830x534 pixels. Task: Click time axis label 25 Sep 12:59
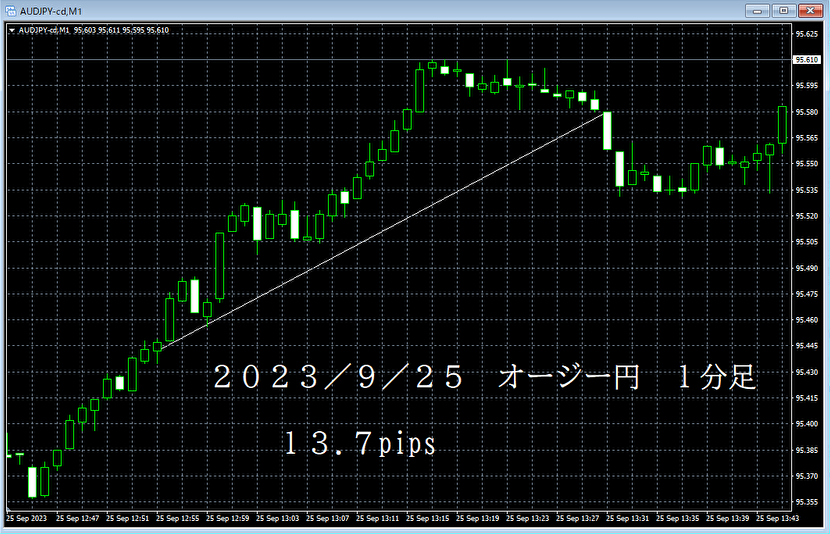[227, 519]
